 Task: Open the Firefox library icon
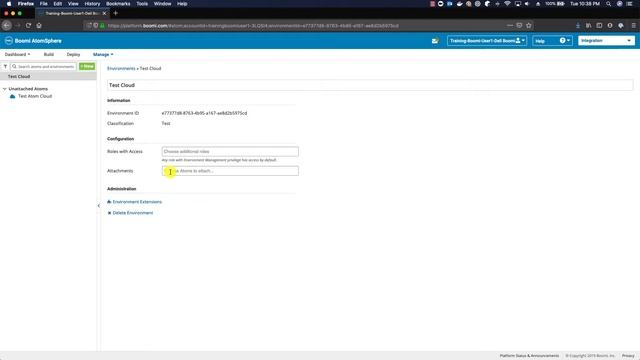(589, 25)
